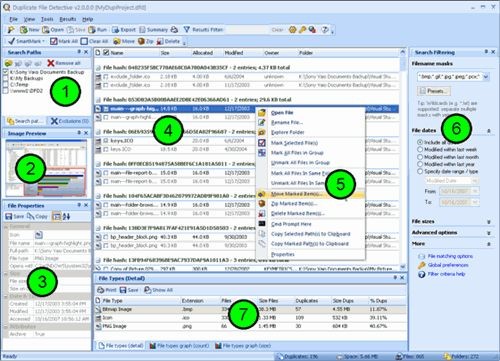Click the Export toolbar icon
The image size is (500, 361).
click(115, 30)
